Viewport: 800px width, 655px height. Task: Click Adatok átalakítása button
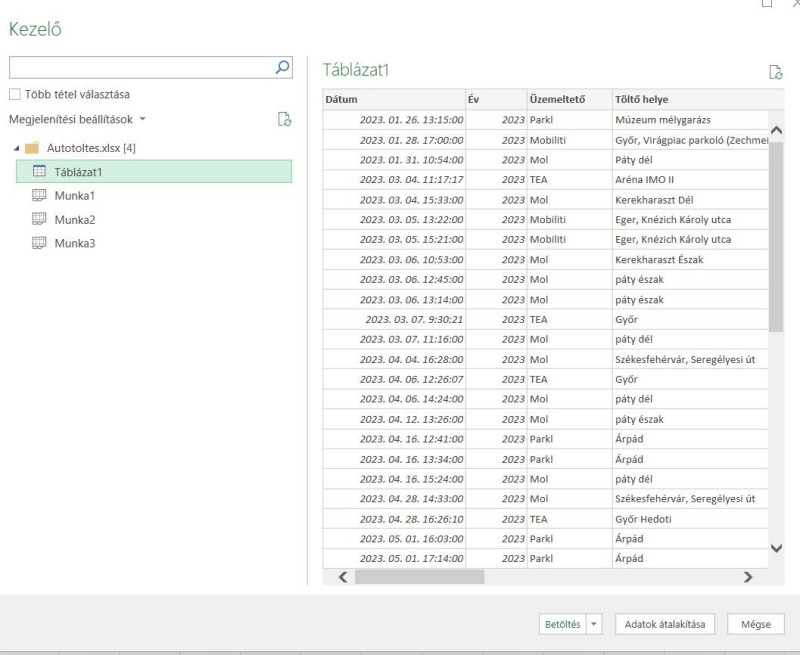click(x=665, y=624)
